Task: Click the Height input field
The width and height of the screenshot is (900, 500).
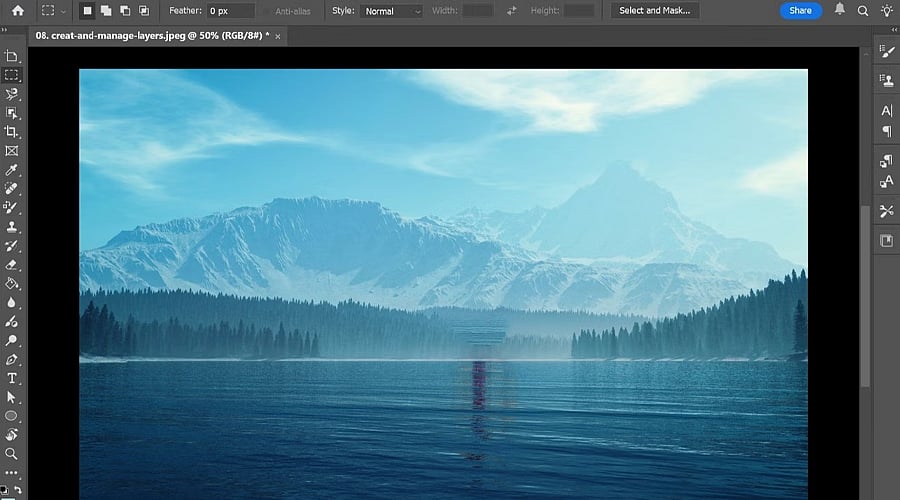Action: pos(579,11)
